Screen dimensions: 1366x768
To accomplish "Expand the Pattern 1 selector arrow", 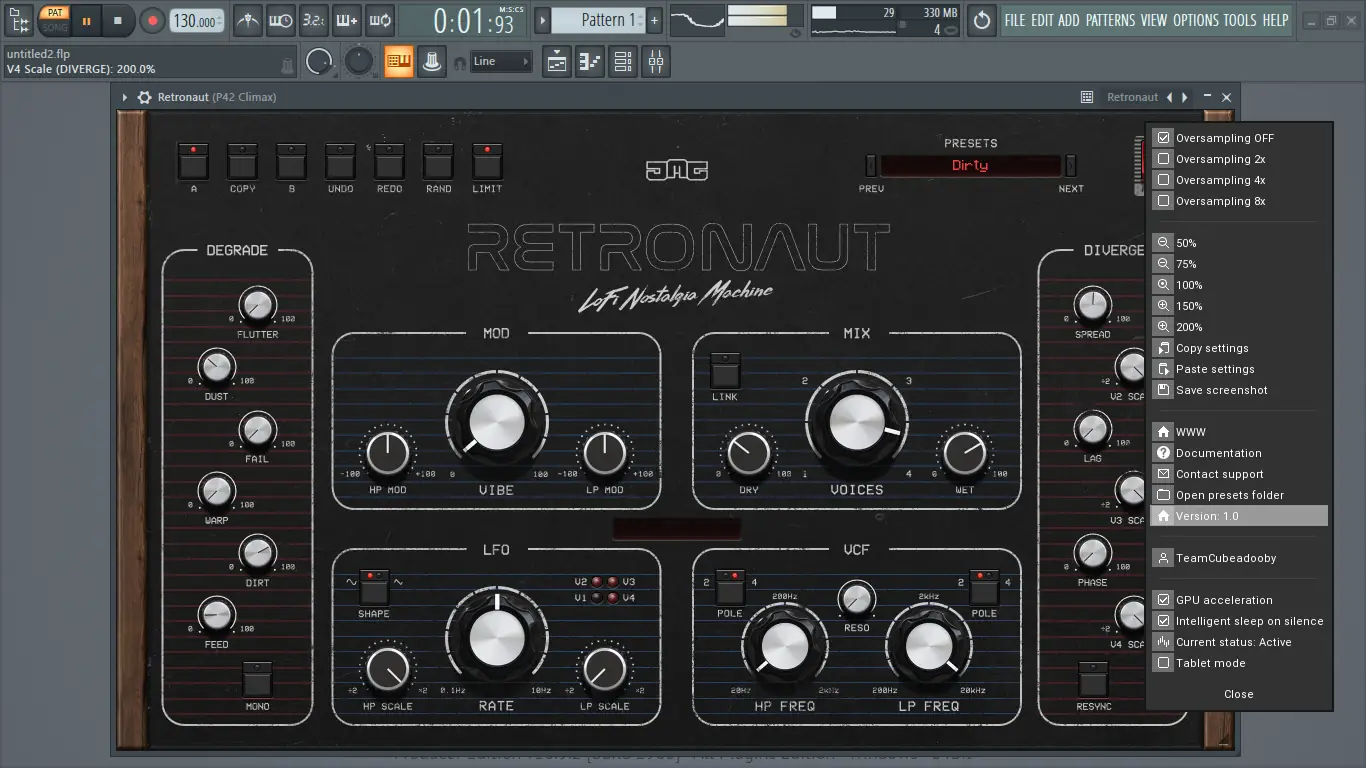I will point(543,20).
